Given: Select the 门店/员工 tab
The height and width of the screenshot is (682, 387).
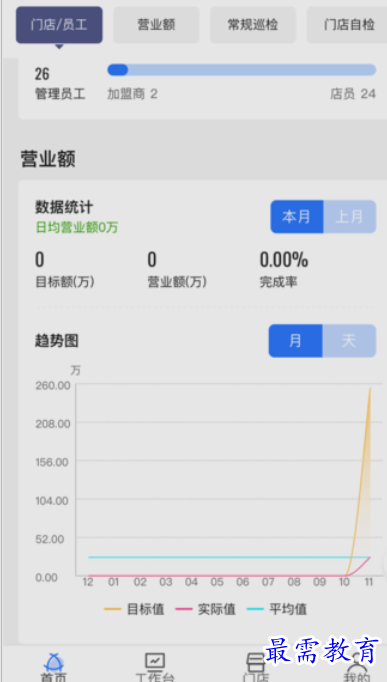Looking at the screenshot, I should [59, 25].
